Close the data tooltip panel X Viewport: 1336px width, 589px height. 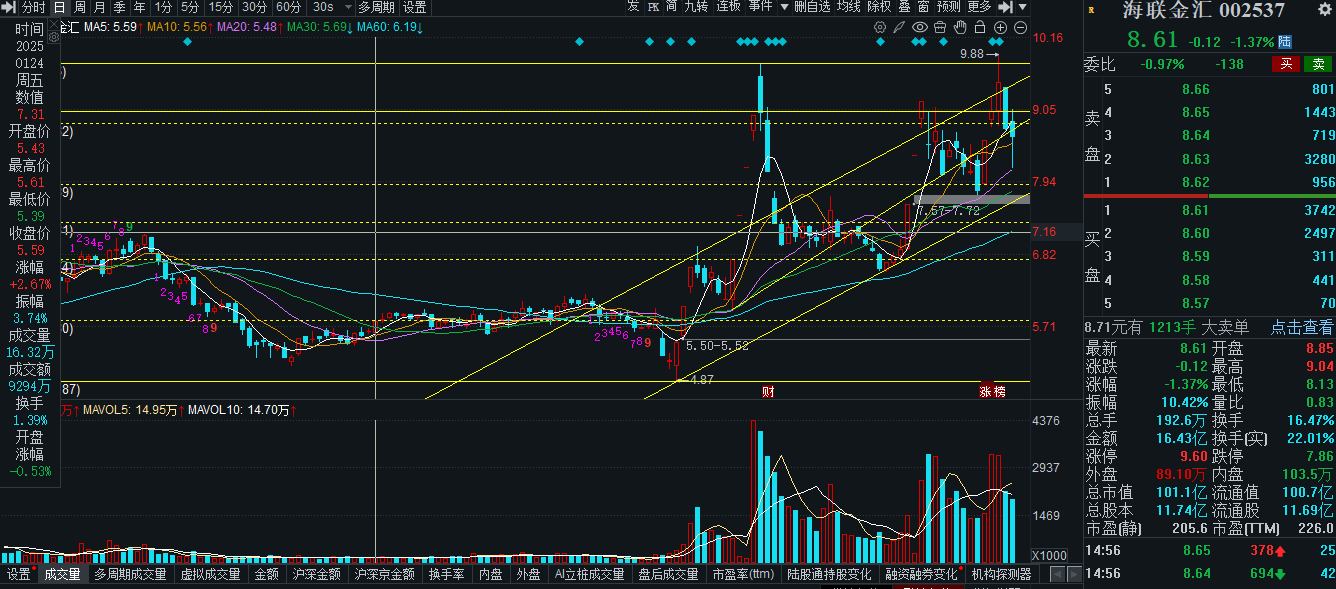(x=54, y=24)
